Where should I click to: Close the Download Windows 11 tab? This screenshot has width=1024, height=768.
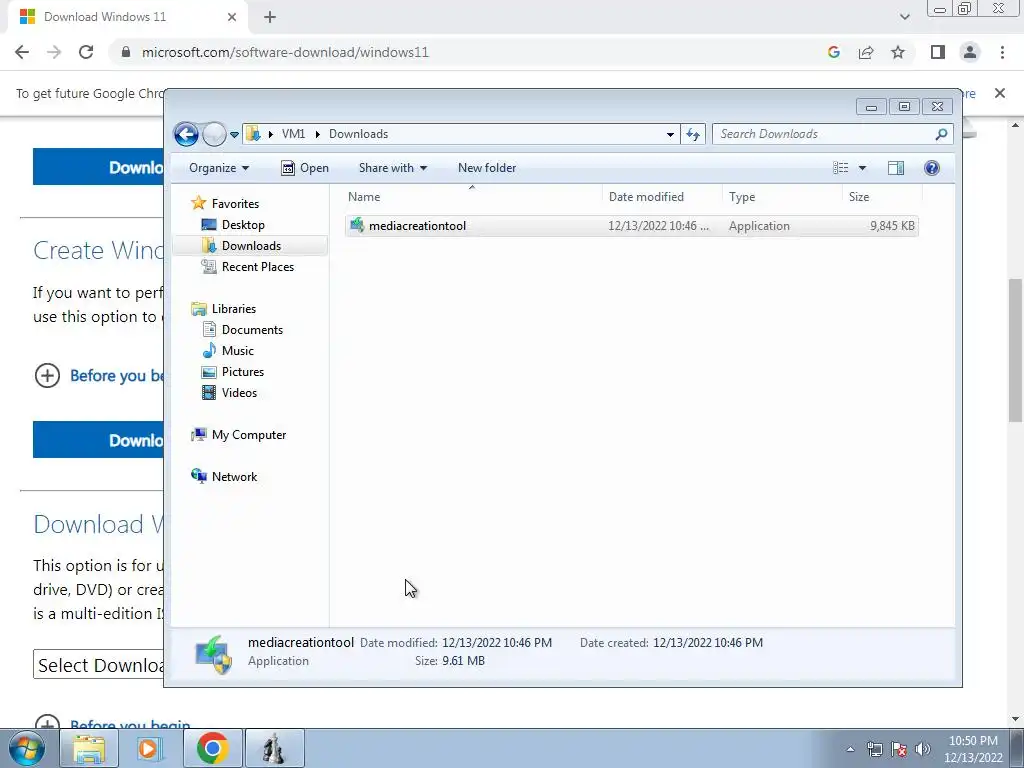coord(232,17)
